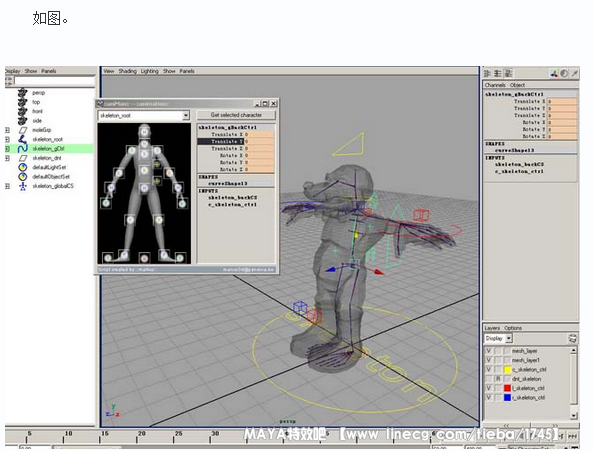Click yellow color swatch of c_skeleton_ctrl layer
Viewport: 593px width, 451px height.
click(508, 369)
